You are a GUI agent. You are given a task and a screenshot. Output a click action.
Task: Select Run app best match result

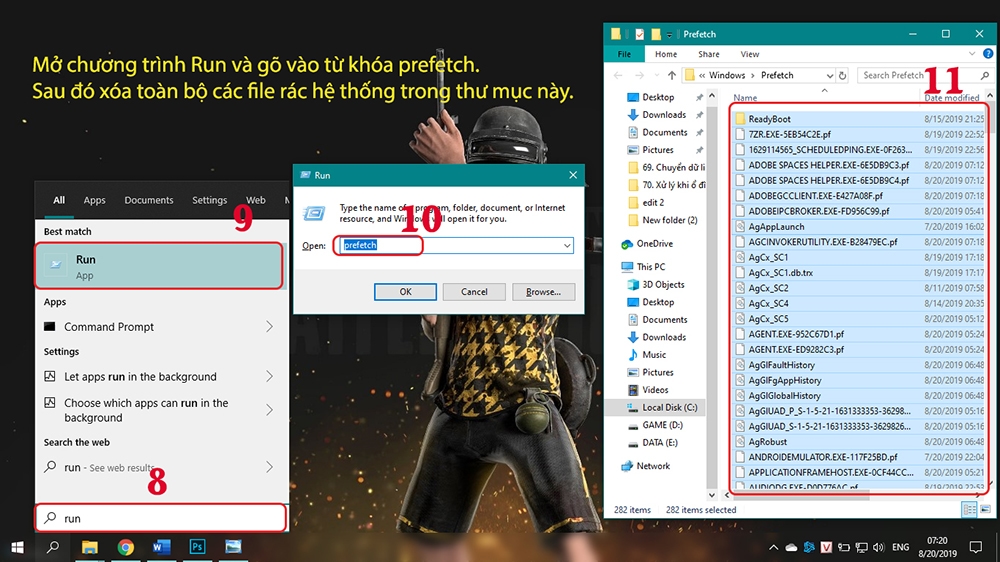[159, 266]
